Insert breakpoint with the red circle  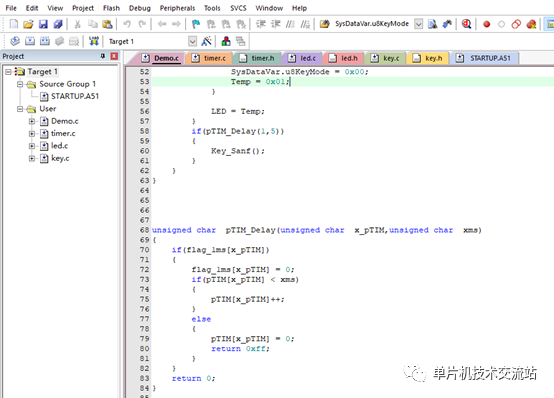(x=487, y=24)
